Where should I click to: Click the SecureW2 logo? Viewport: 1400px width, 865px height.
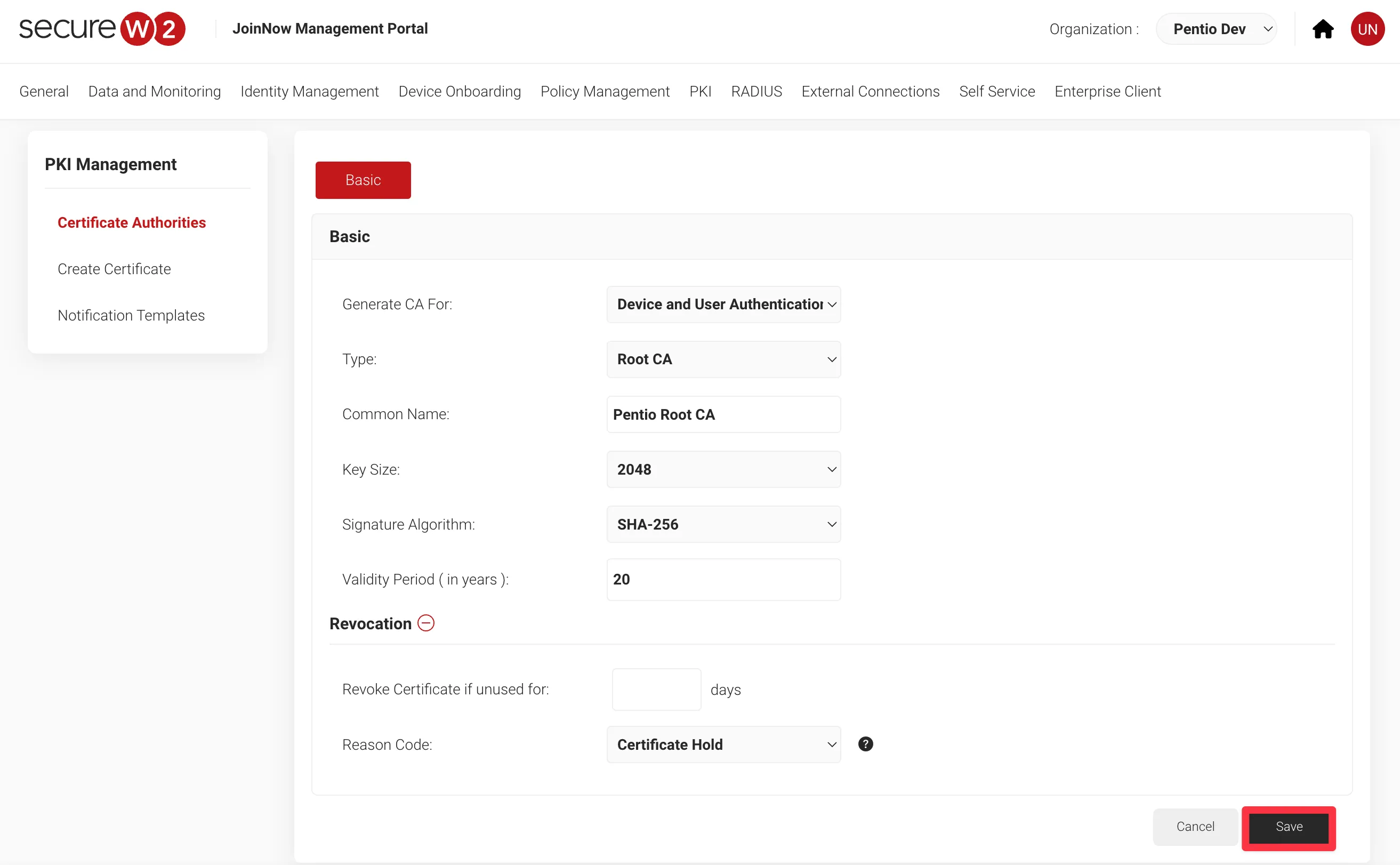click(102, 29)
